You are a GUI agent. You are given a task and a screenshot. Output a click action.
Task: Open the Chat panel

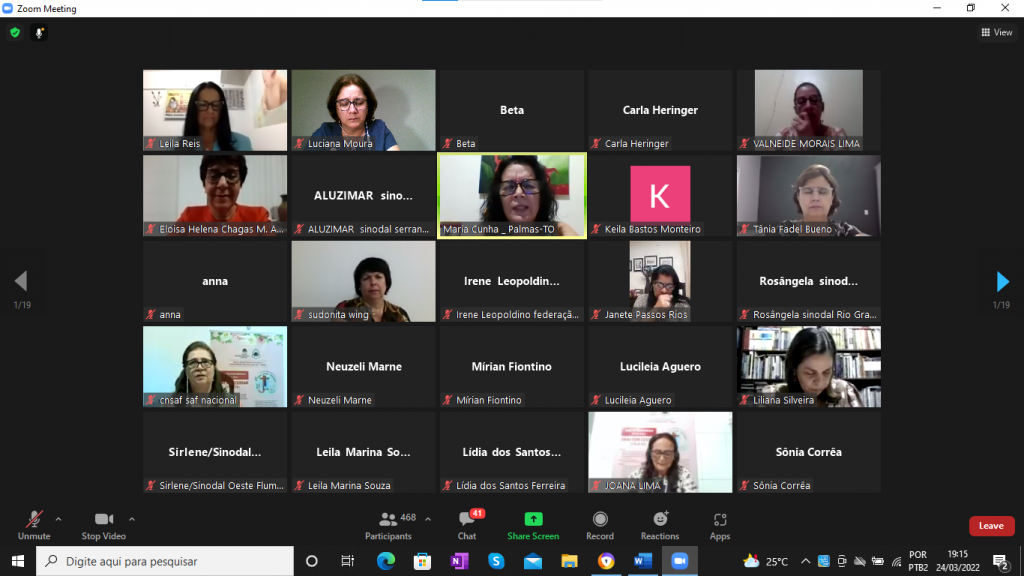coord(467,524)
